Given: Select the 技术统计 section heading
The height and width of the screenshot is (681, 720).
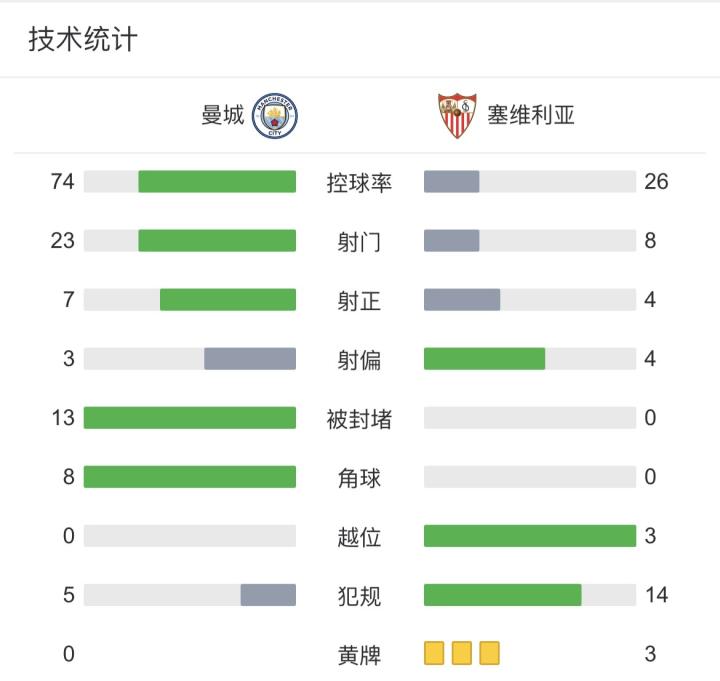Looking at the screenshot, I should [83, 40].
